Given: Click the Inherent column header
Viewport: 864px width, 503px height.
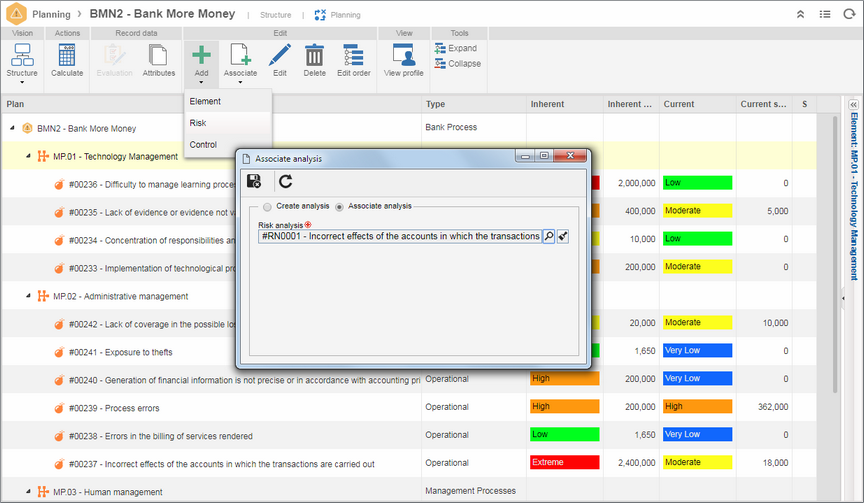Looking at the screenshot, I should [x=564, y=104].
